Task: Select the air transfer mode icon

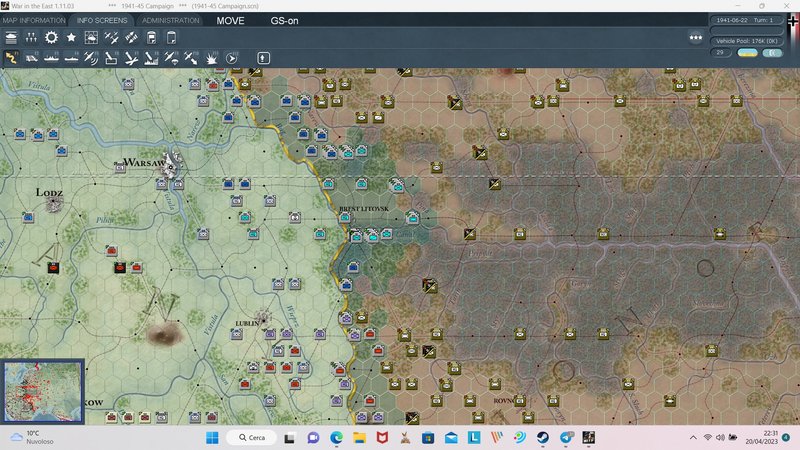Action: (x=191, y=58)
